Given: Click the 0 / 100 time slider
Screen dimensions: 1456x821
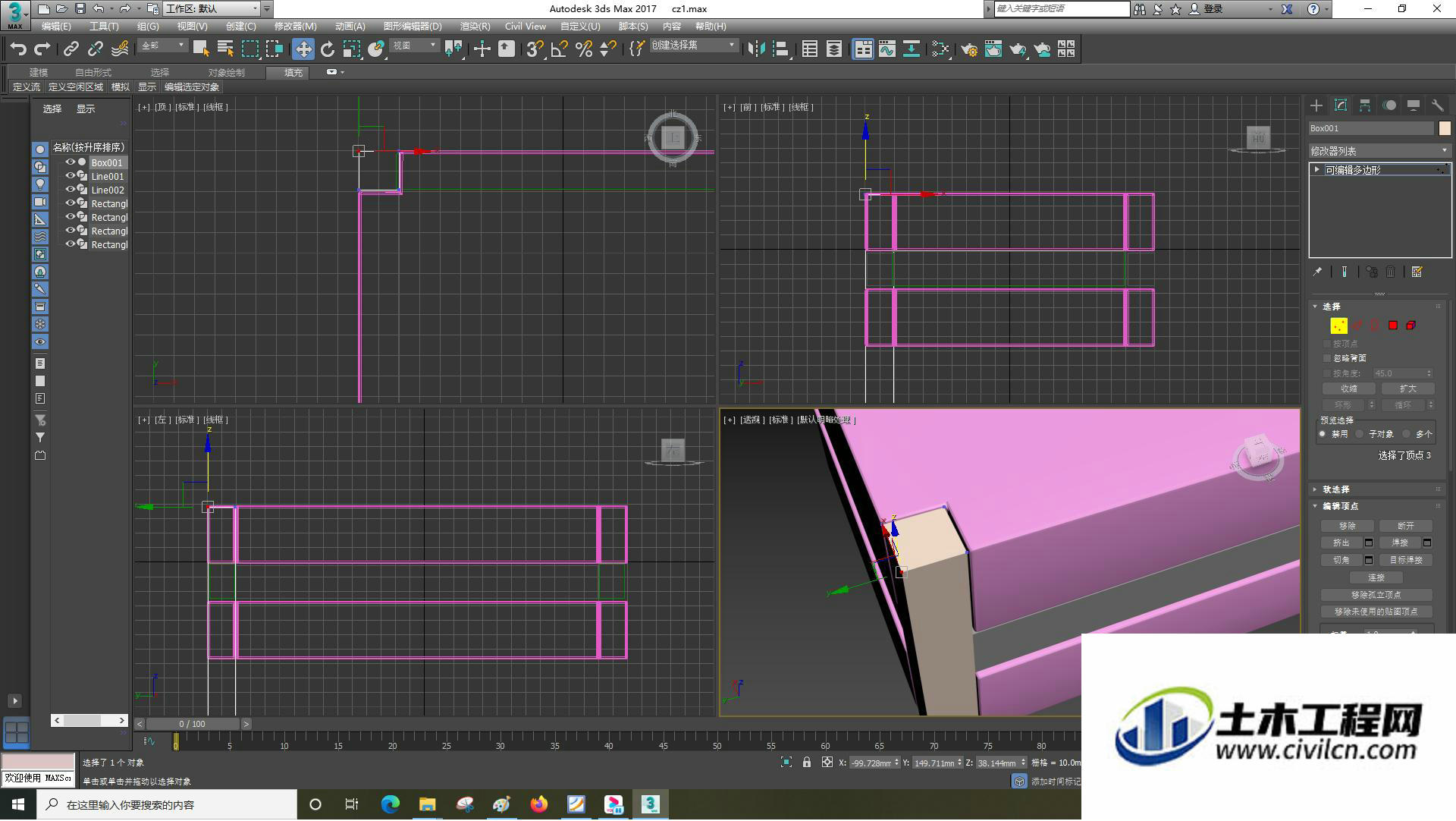Looking at the screenshot, I should (193, 725).
